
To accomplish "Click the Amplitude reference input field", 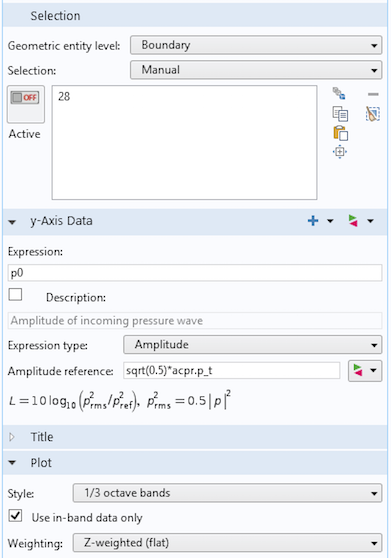I will (x=232, y=371).
